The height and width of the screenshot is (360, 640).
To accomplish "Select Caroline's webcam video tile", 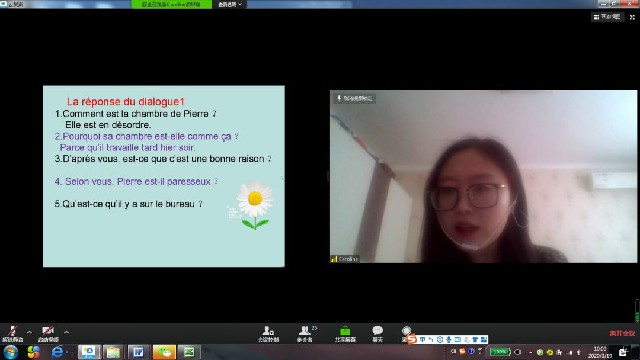I will coord(483,176).
